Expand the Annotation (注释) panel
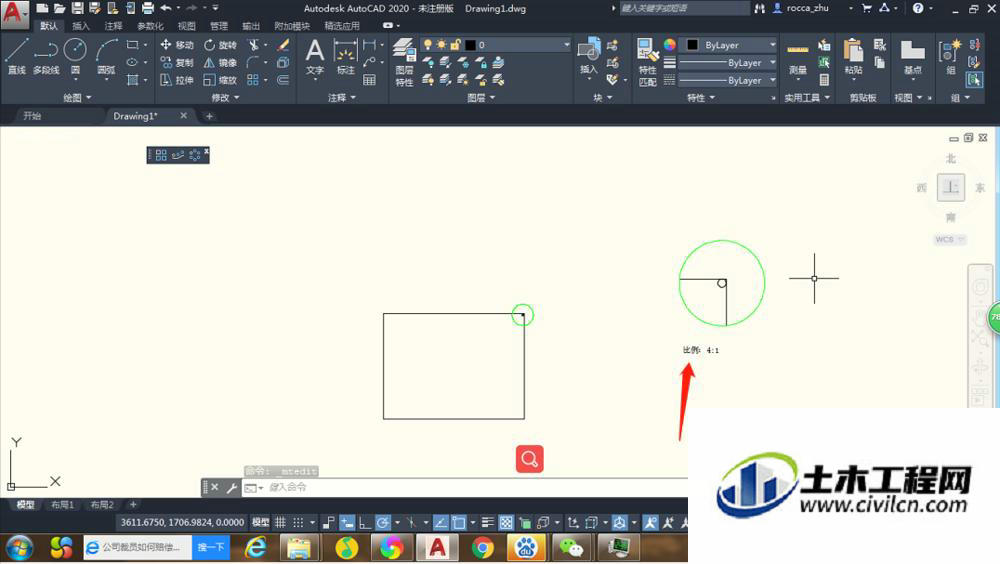 click(342, 98)
